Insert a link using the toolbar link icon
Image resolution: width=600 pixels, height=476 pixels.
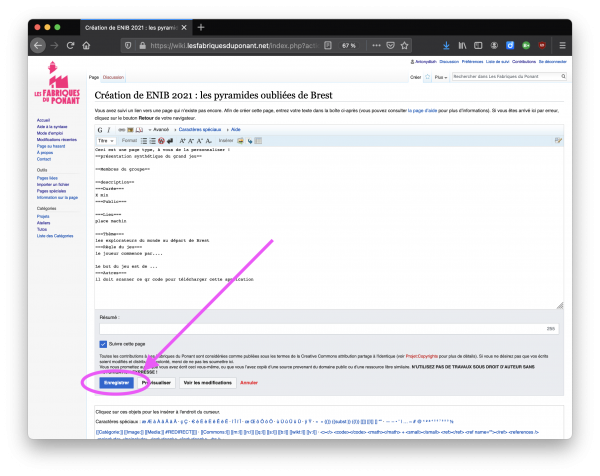(x=122, y=130)
